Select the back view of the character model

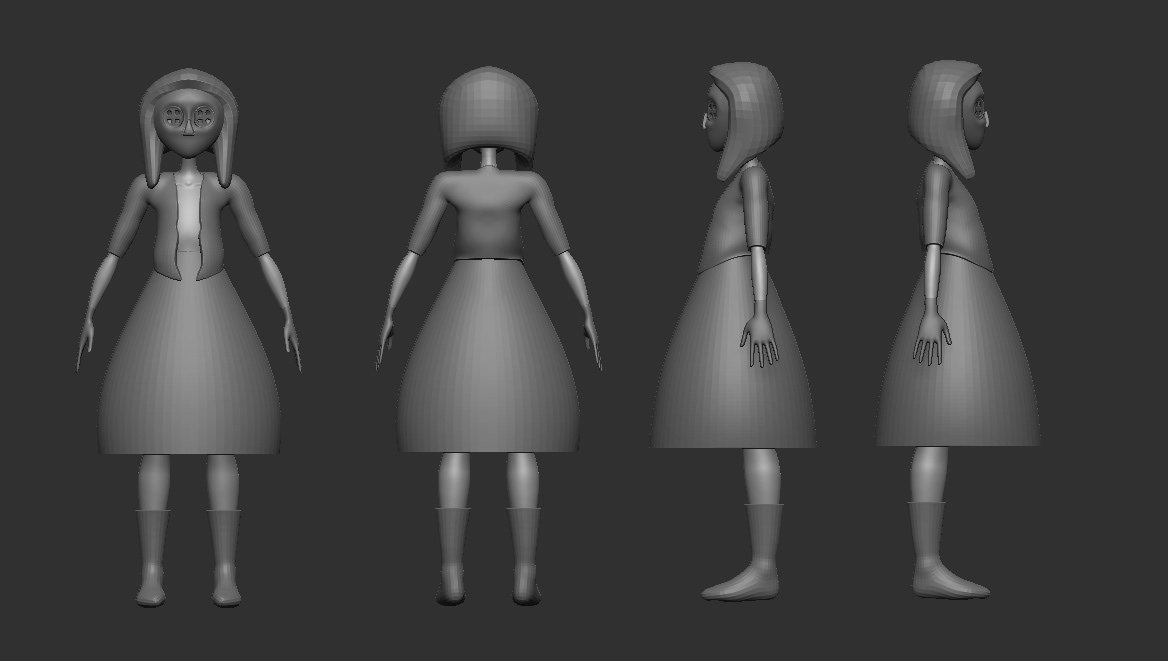pos(489,335)
